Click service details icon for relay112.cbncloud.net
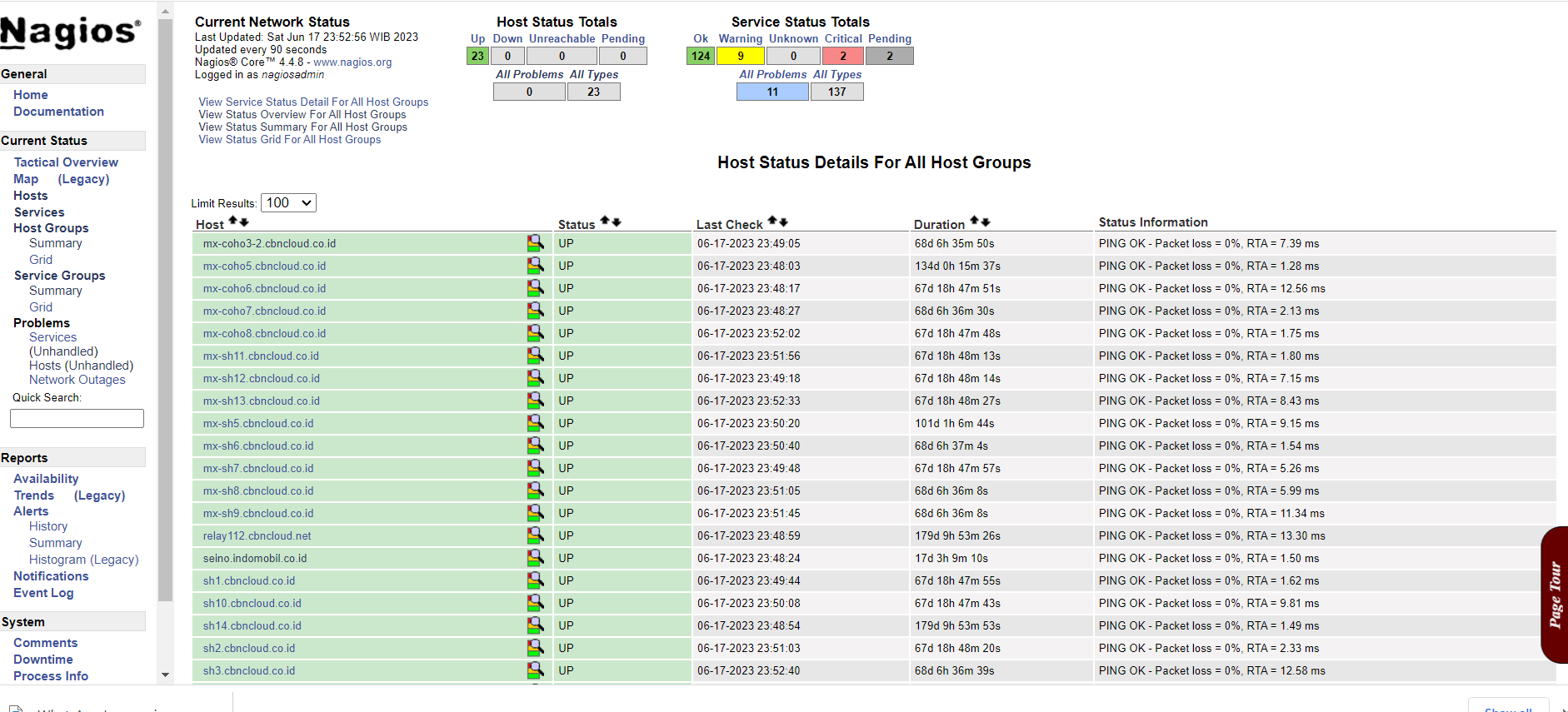The width and height of the screenshot is (1568, 712). point(535,535)
